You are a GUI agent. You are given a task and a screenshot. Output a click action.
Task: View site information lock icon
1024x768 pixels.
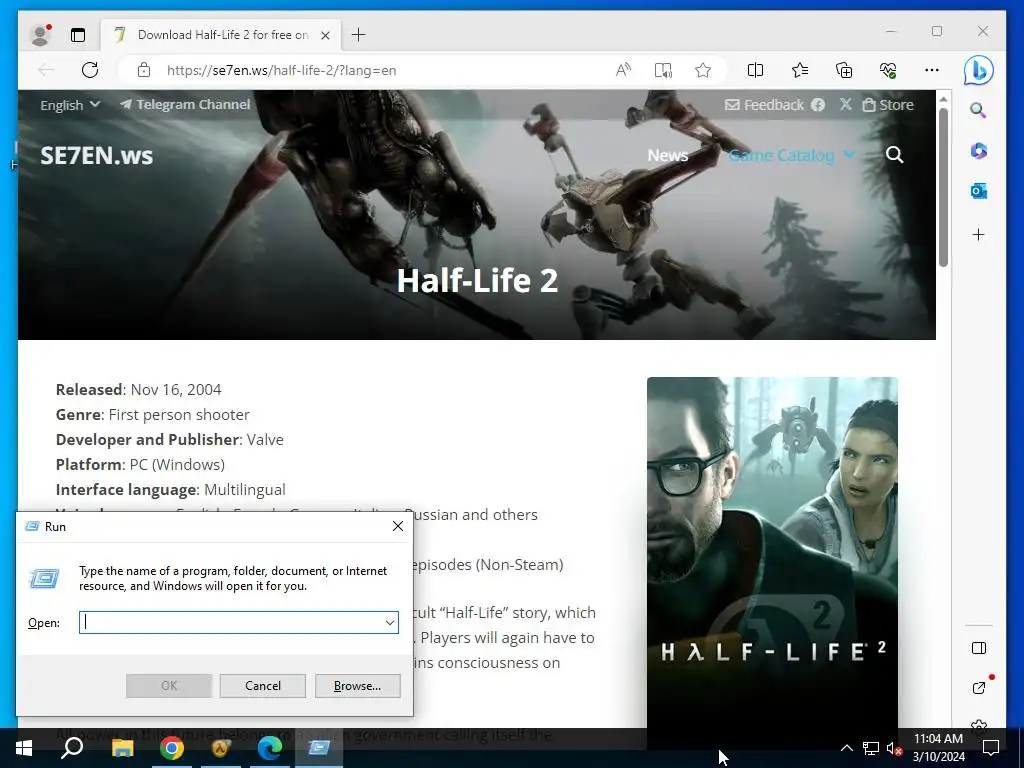pyautogui.click(x=144, y=70)
